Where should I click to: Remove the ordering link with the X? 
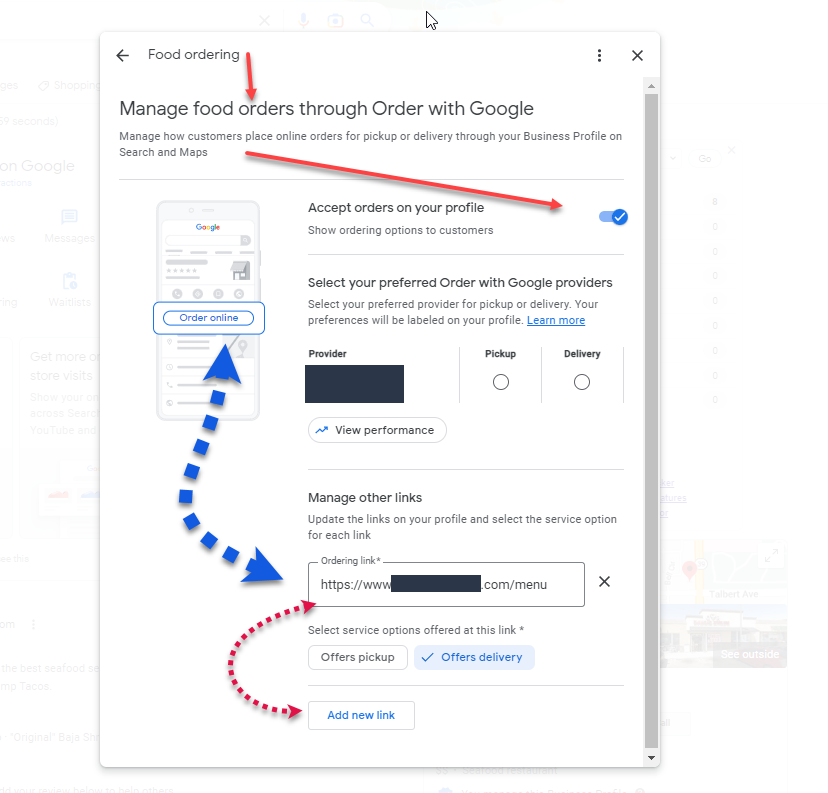(604, 582)
